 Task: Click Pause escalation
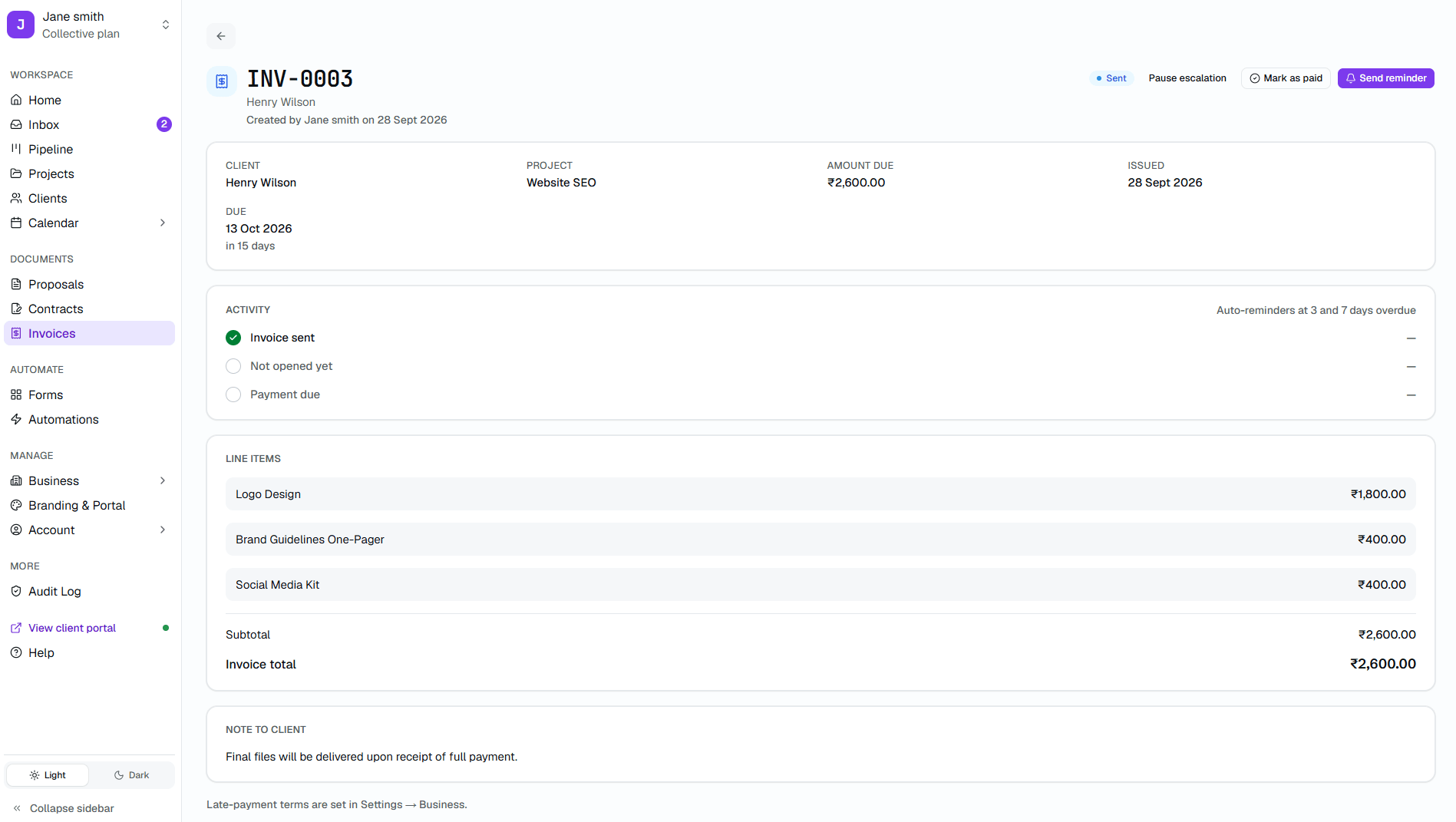(1187, 78)
